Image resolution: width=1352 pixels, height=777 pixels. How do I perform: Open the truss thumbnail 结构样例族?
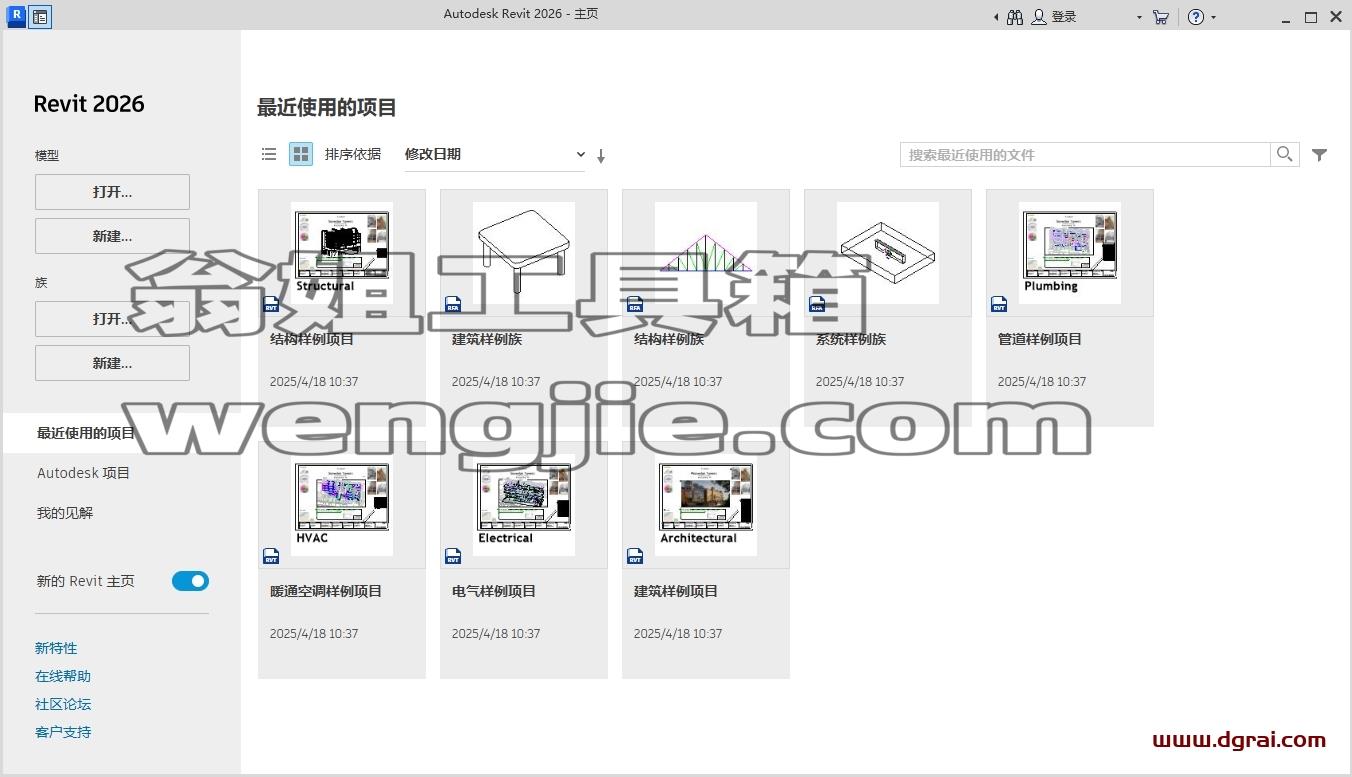coord(706,253)
